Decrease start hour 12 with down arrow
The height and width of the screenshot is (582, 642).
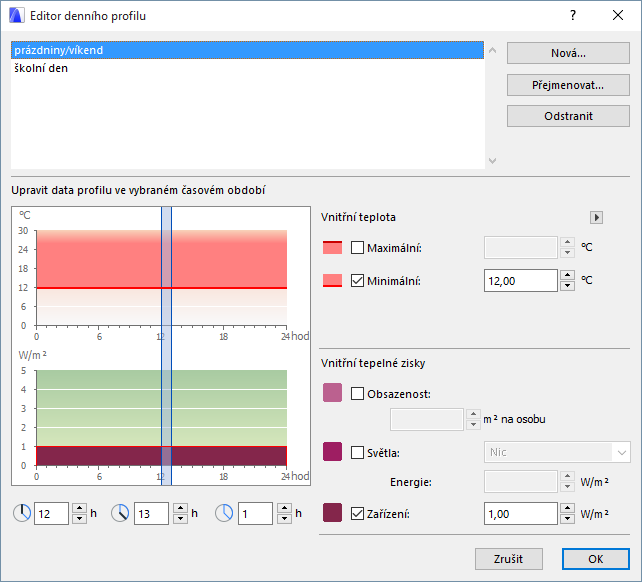click(x=79, y=519)
